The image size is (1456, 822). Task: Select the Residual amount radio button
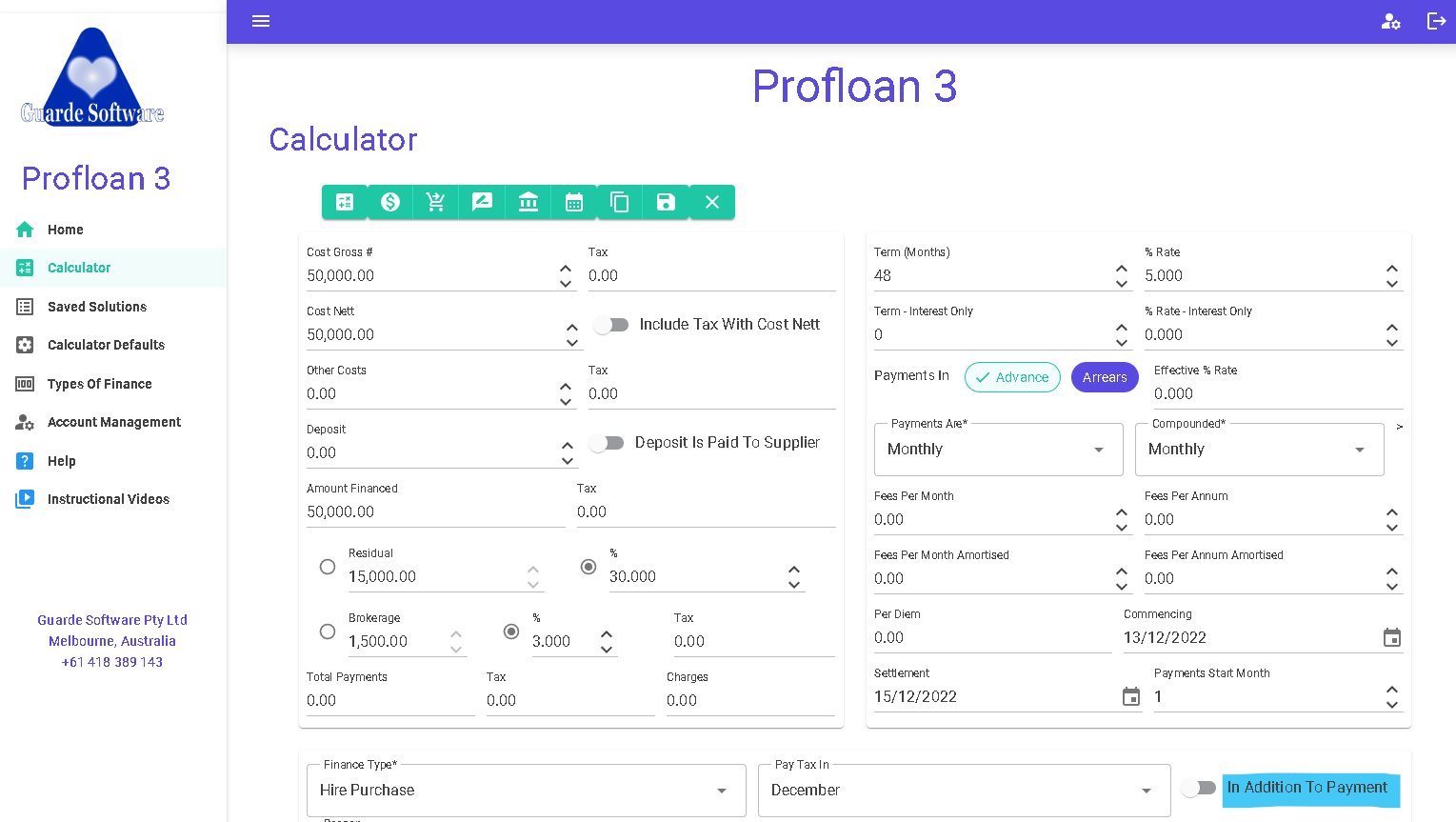[328, 567]
